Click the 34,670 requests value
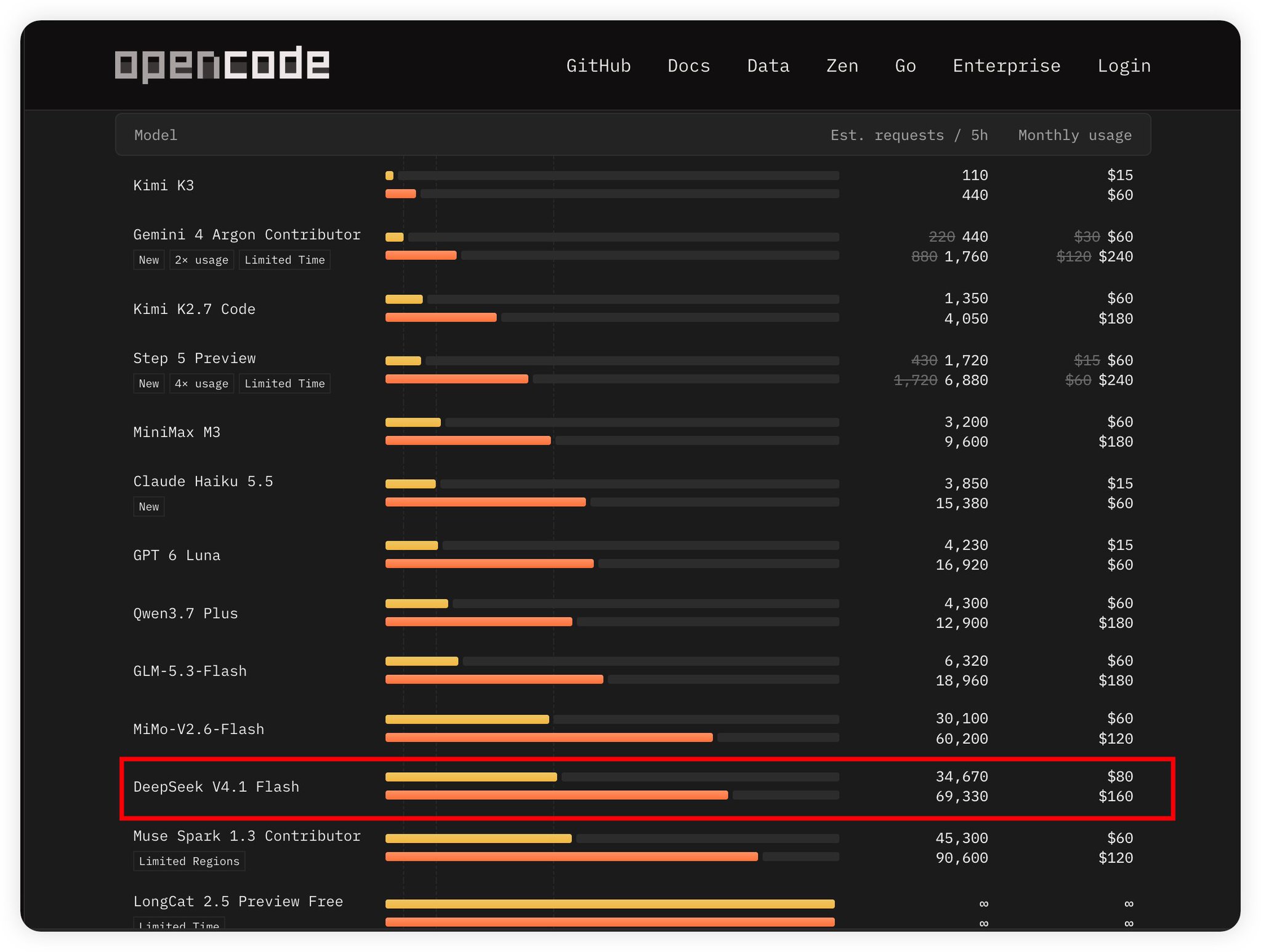The height and width of the screenshot is (952, 1261). [962, 777]
